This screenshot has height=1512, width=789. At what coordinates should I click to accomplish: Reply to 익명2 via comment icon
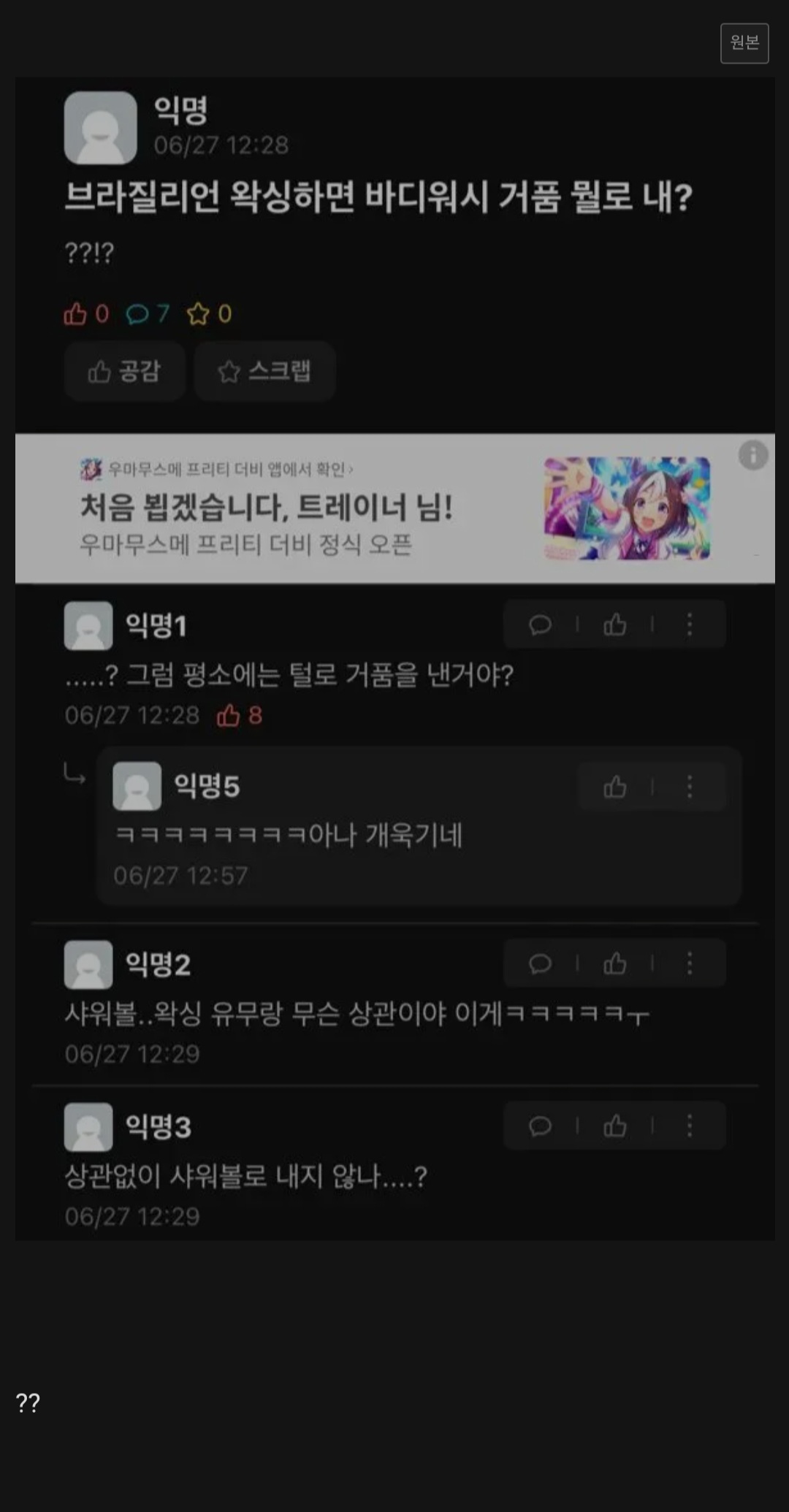click(x=540, y=963)
